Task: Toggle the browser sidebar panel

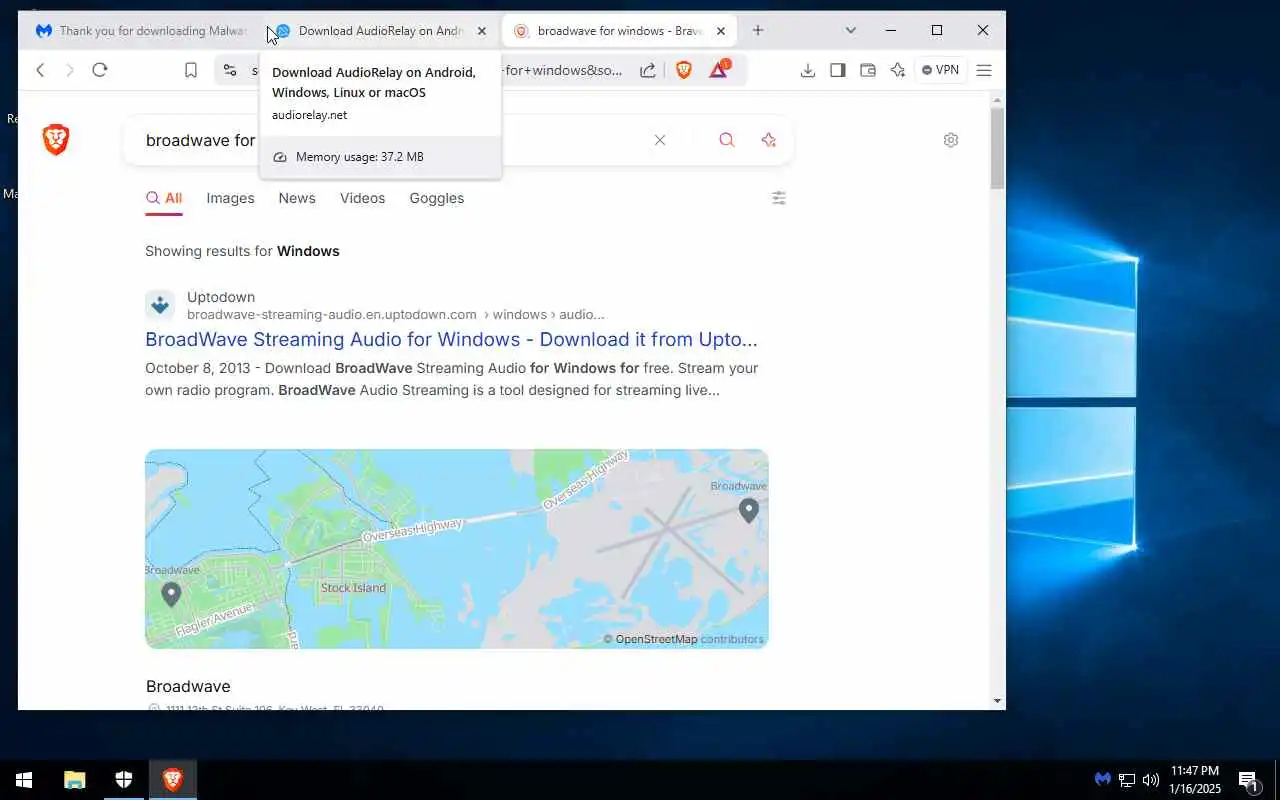Action: [x=838, y=70]
